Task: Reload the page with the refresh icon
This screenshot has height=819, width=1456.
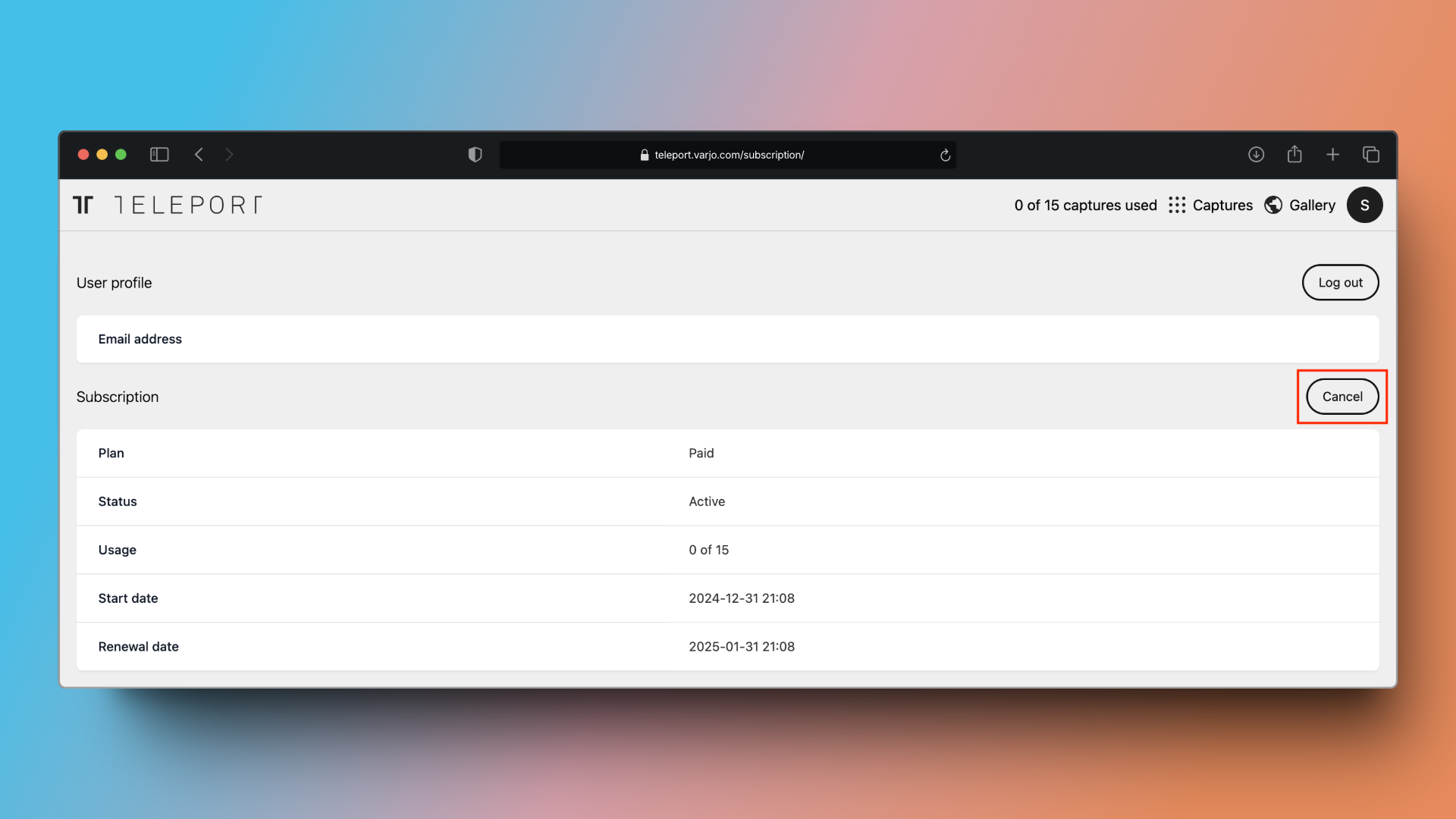Action: [x=945, y=155]
